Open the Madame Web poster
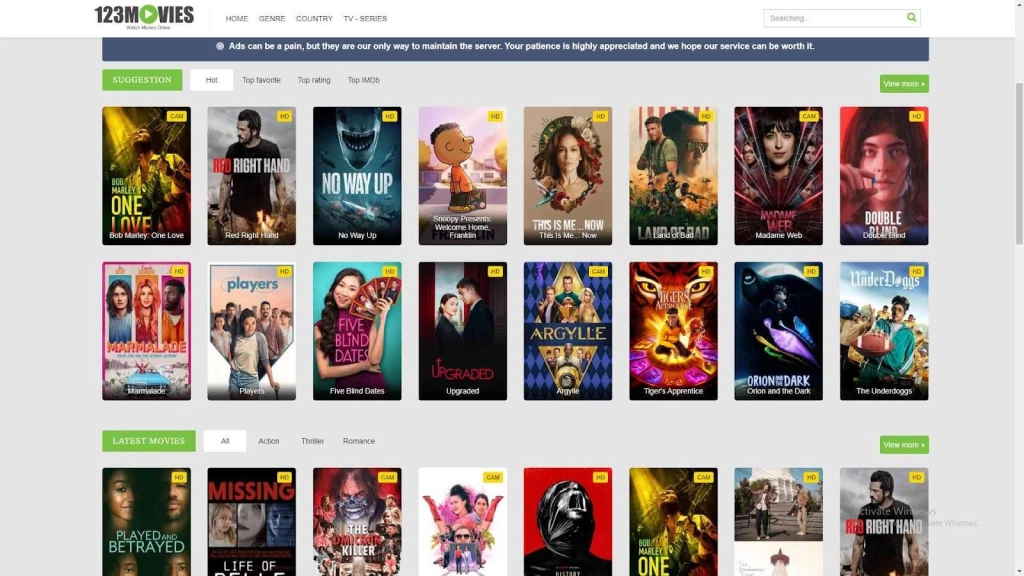Screen dimensions: 1024x576 (778, 176)
